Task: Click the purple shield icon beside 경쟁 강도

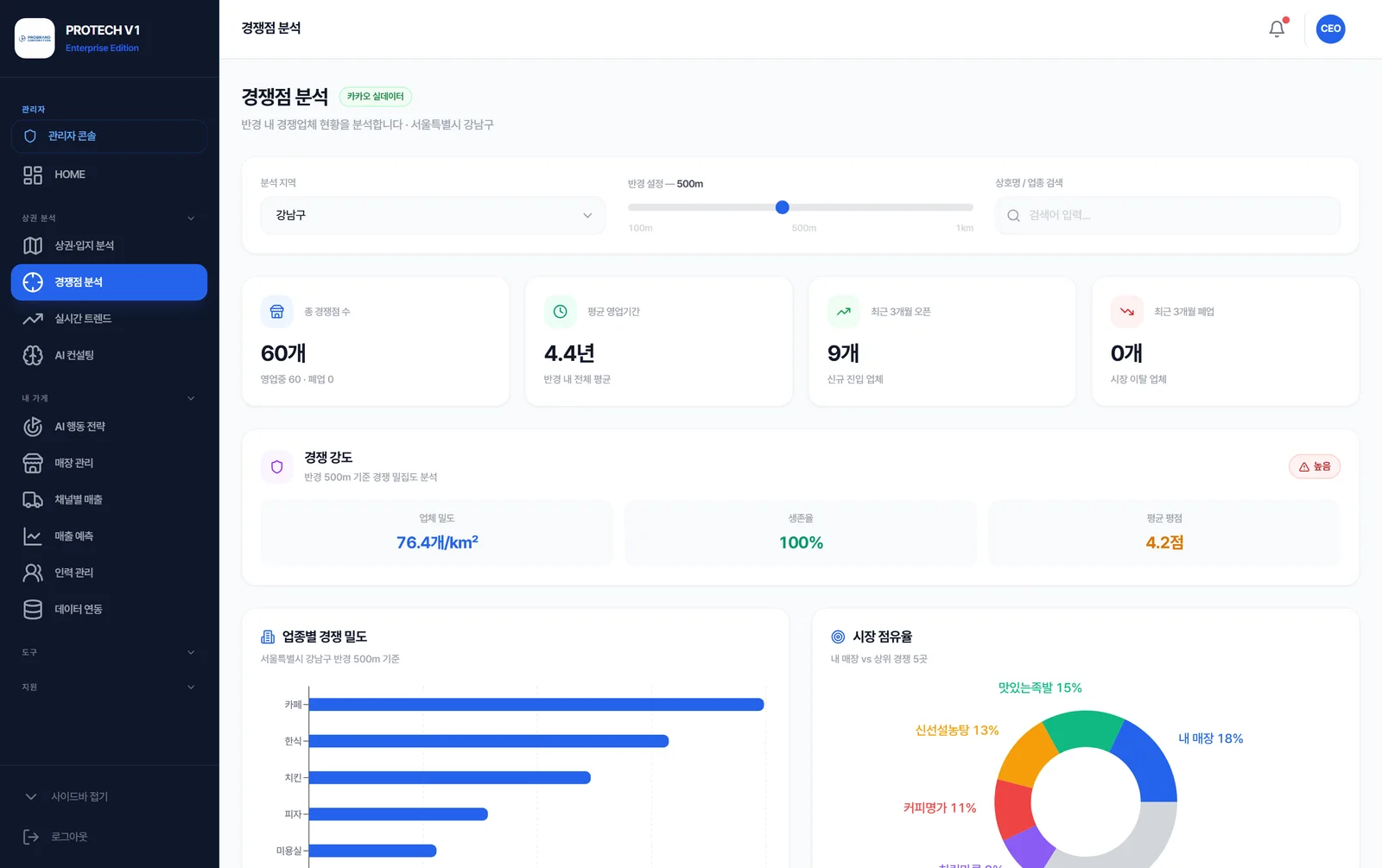Action: [276, 466]
